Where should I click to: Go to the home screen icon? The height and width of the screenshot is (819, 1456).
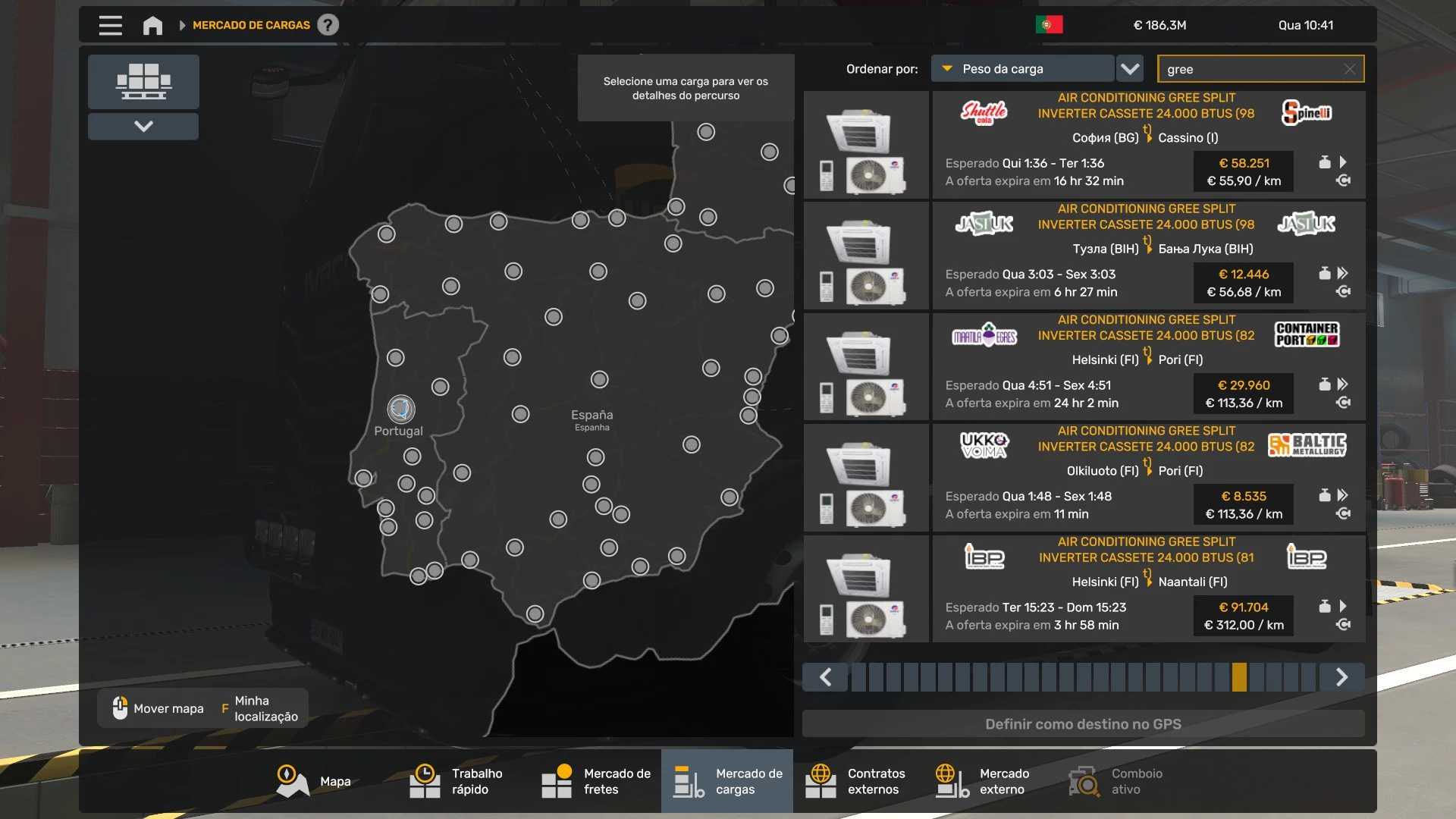tap(152, 25)
